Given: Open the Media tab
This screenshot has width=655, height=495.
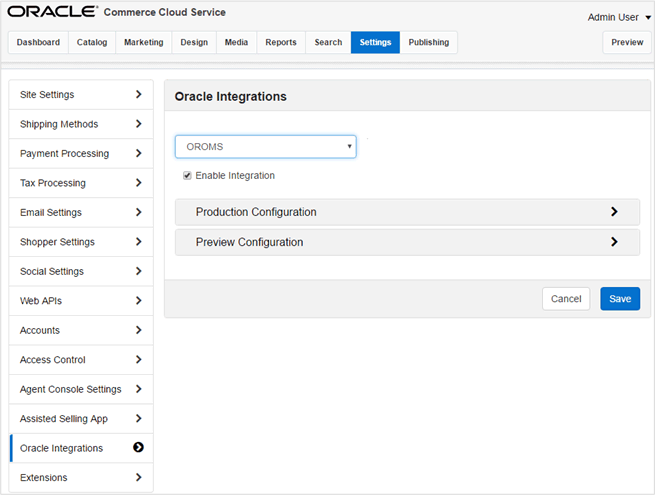Looking at the screenshot, I should [x=236, y=42].
